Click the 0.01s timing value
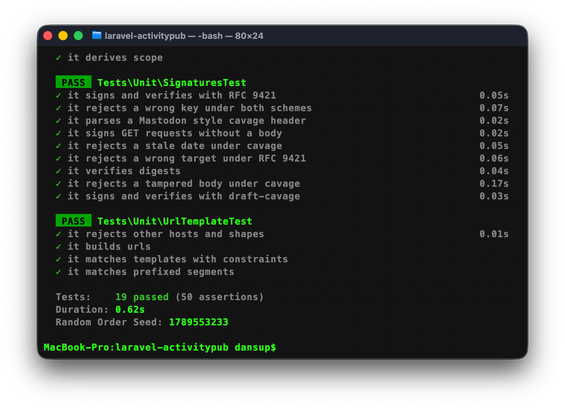 pos(494,234)
